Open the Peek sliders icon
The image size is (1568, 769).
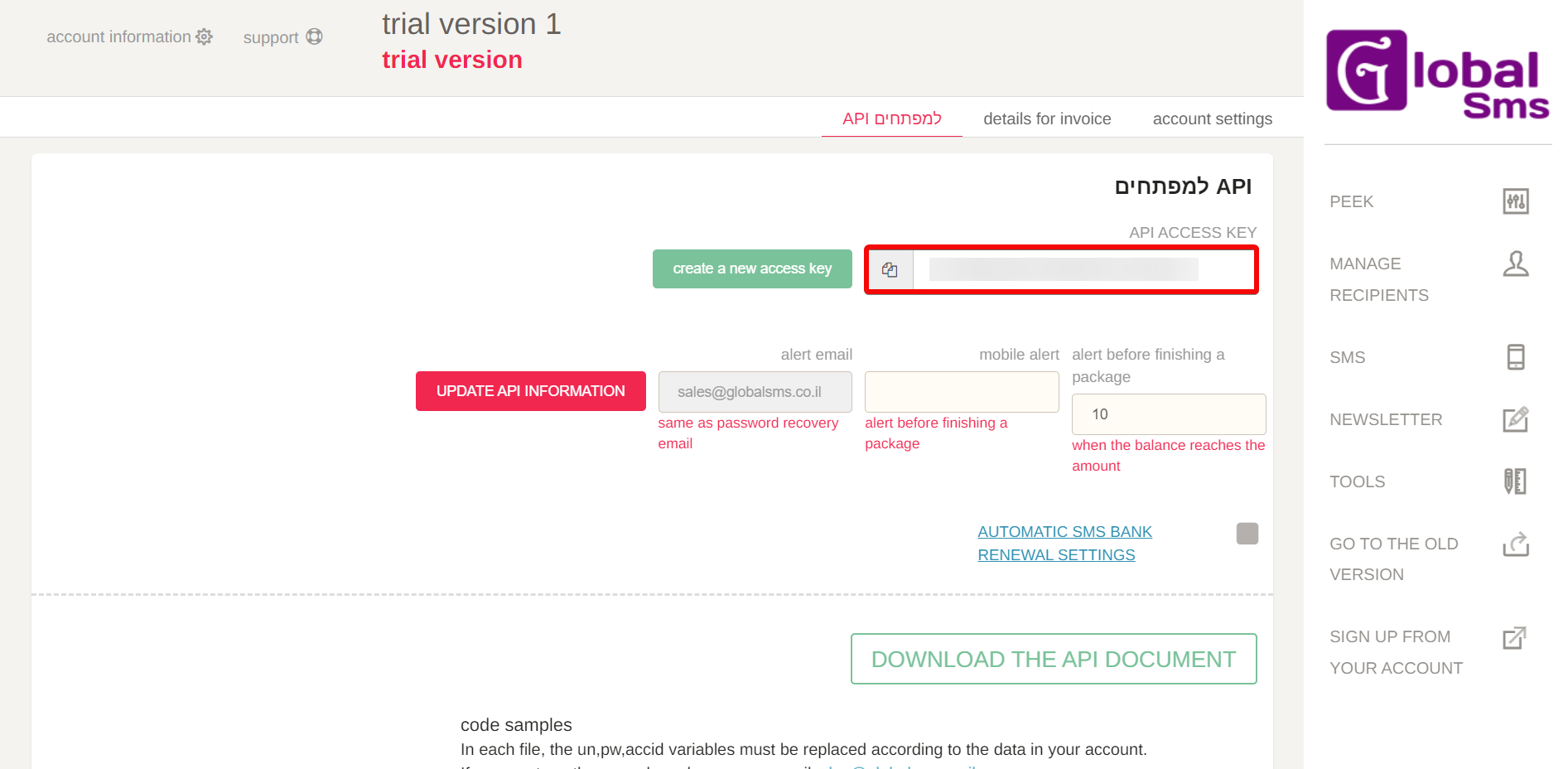click(1515, 201)
